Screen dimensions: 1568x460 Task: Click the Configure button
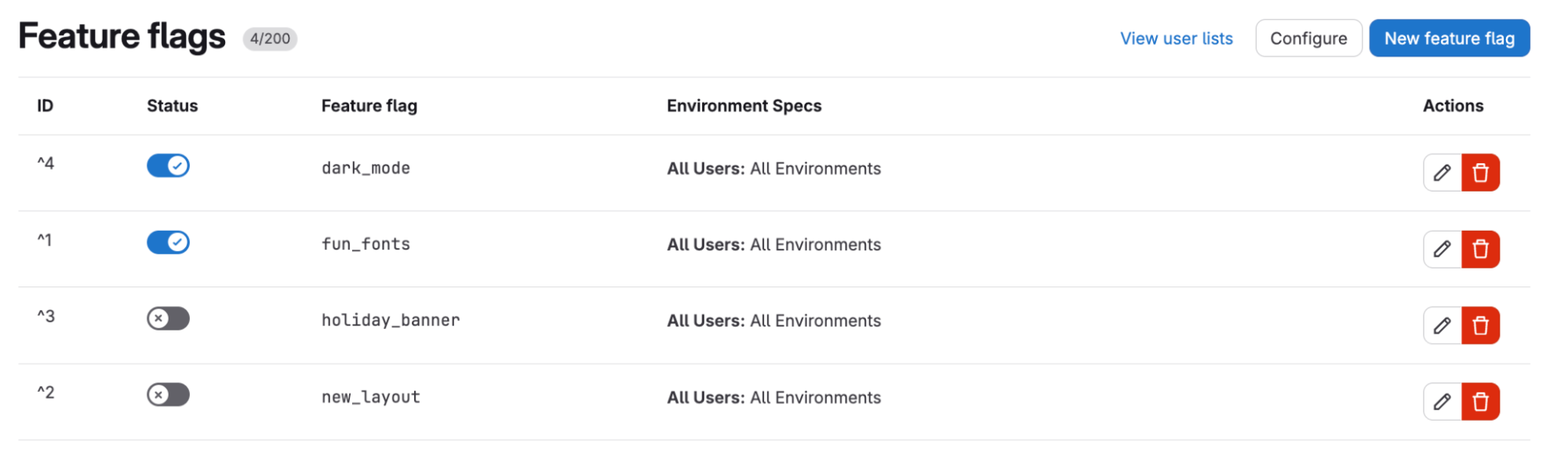1308,38
